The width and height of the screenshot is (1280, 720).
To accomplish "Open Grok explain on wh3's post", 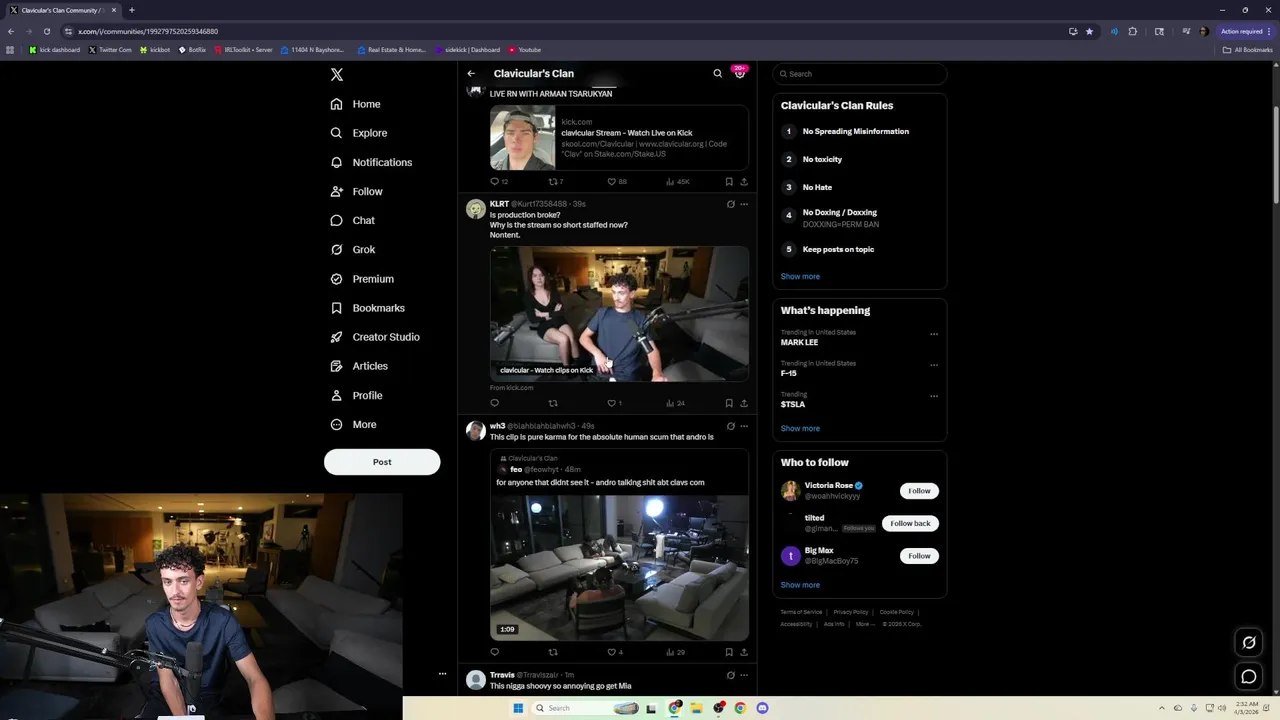I will (731, 426).
